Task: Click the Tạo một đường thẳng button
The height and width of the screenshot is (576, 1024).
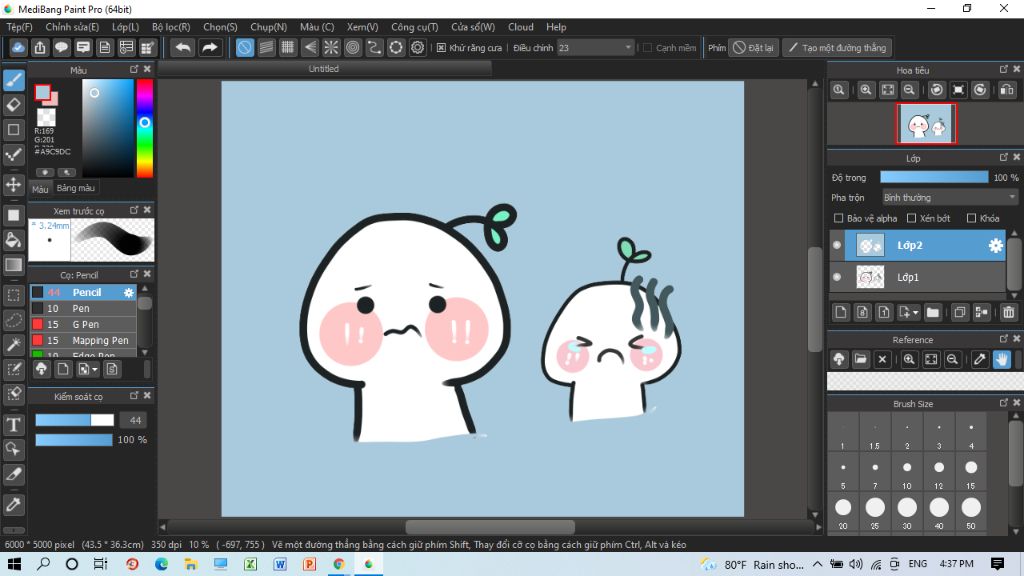Action: tap(837, 48)
